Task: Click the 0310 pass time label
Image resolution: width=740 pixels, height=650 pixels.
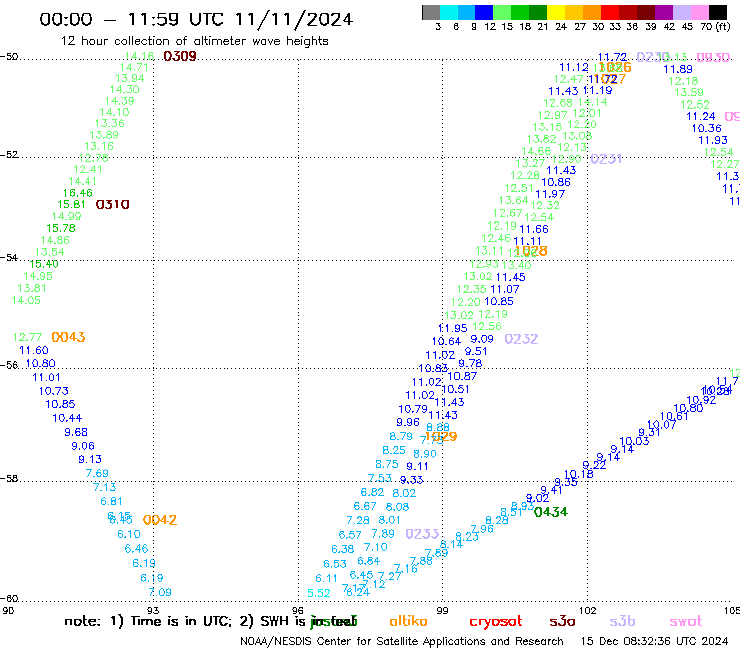Action: point(112,204)
